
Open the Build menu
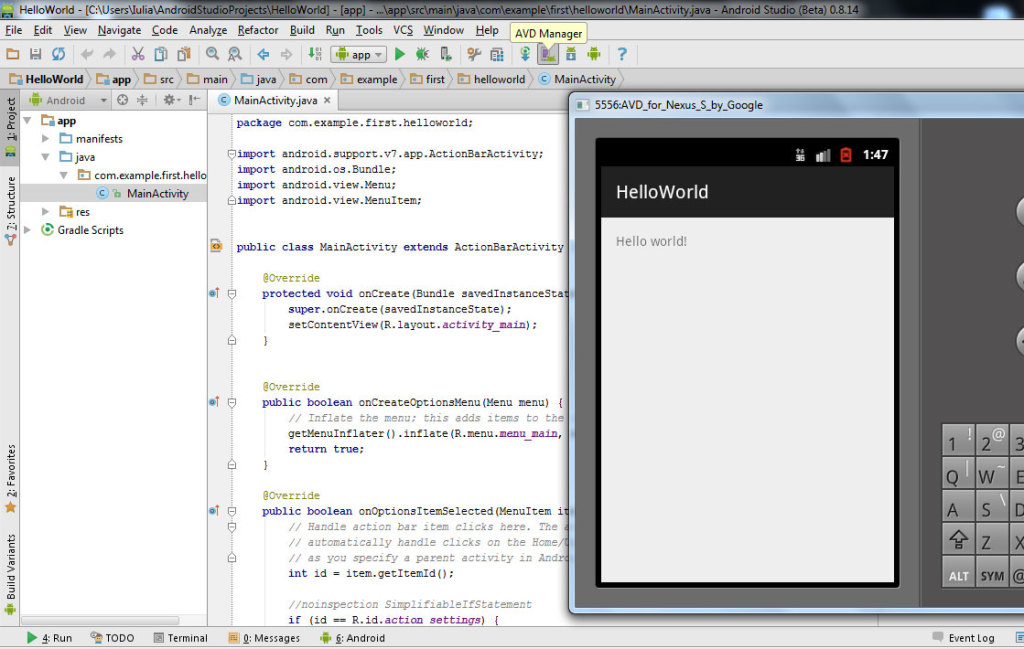(x=302, y=30)
